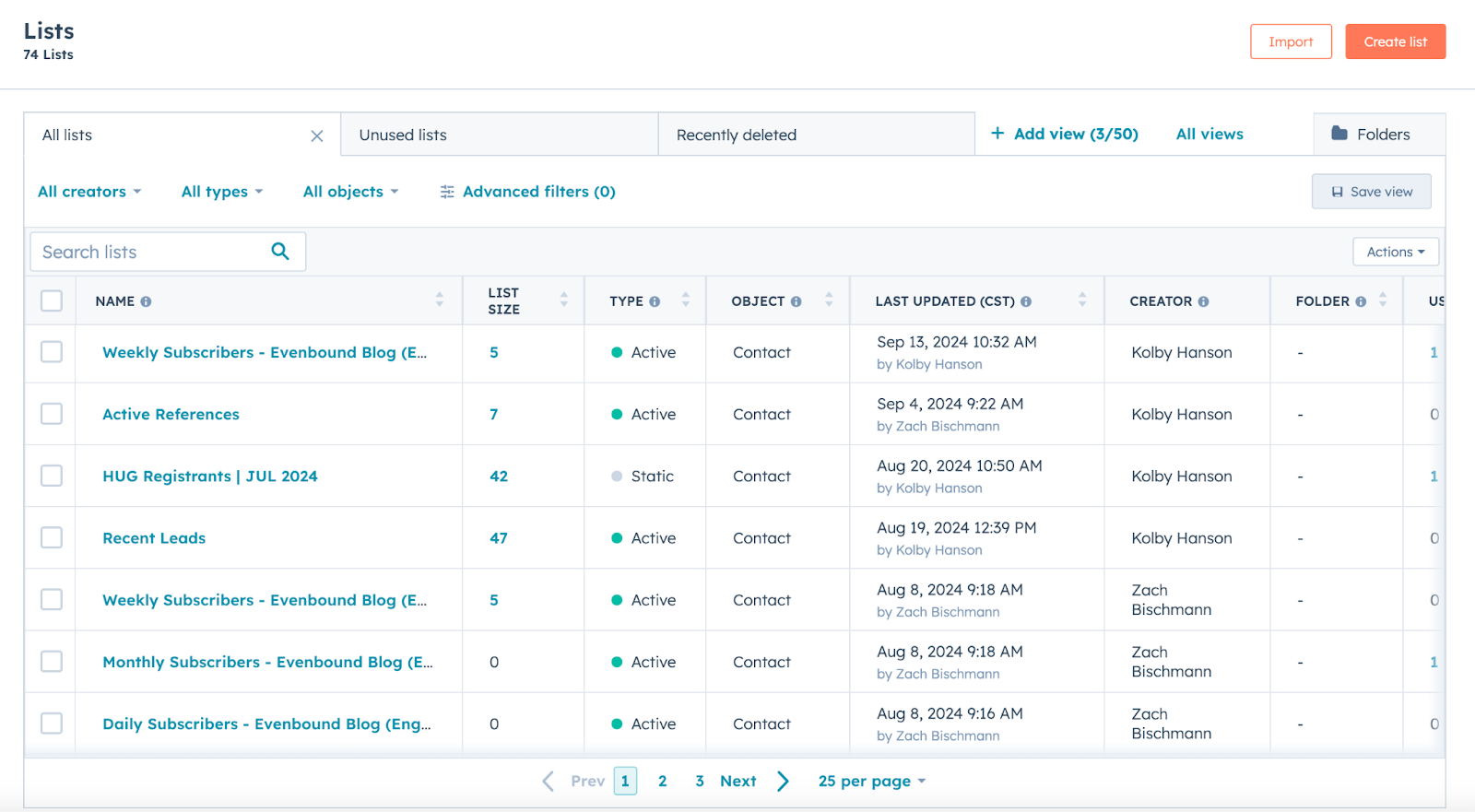
Task: Open the All creators dropdown
Action: (89, 192)
